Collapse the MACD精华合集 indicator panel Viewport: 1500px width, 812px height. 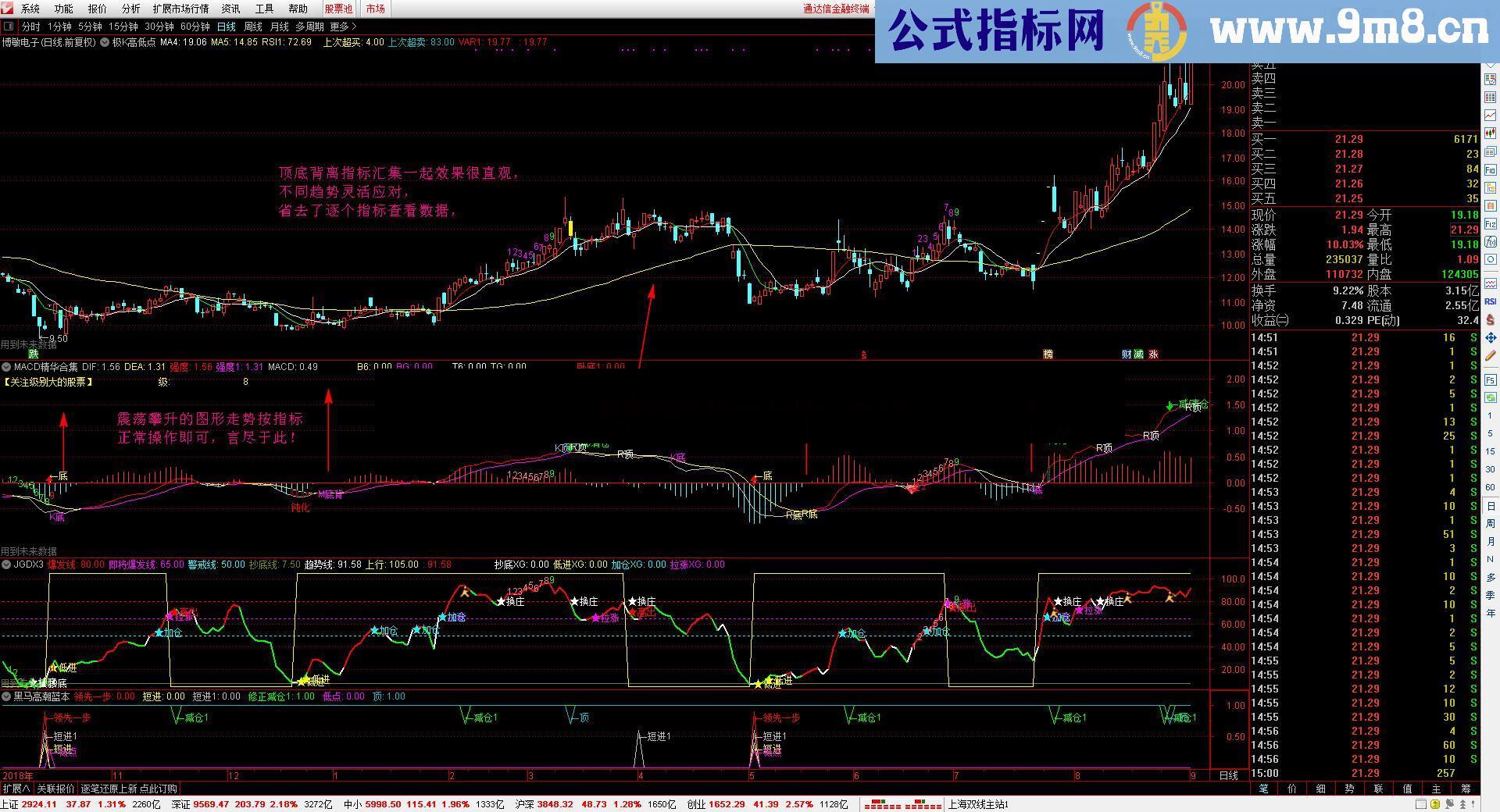point(6,366)
